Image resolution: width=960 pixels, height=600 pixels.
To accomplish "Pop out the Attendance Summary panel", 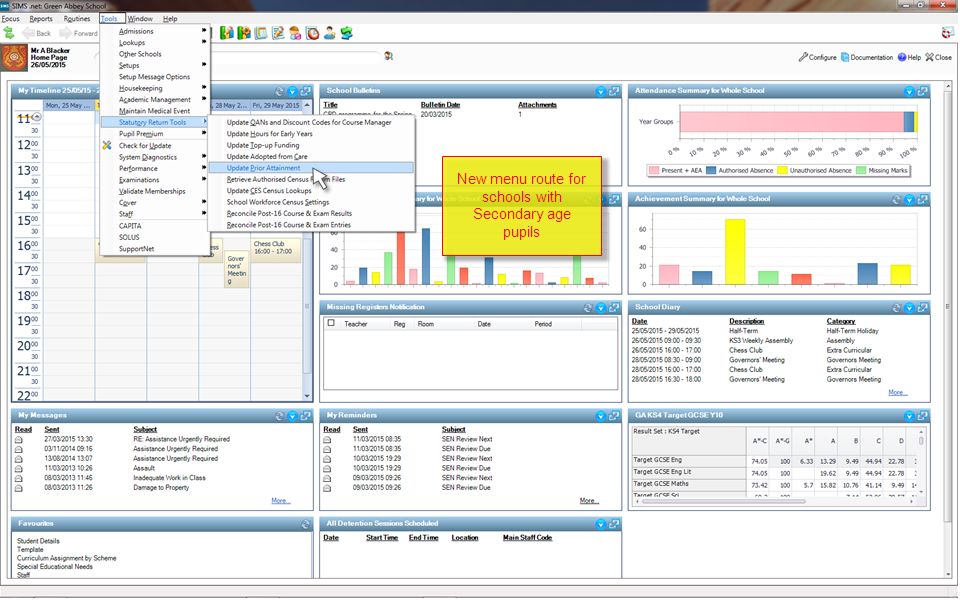I will pyautogui.click(x=923, y=91).
